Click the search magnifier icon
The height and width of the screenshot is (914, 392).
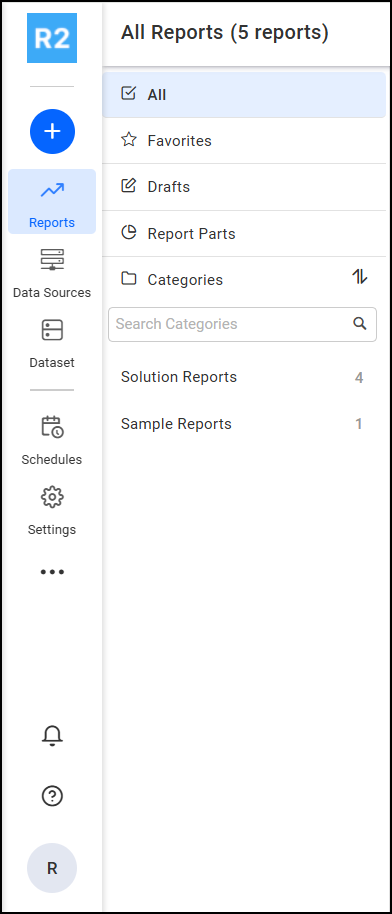click(360, 324)
